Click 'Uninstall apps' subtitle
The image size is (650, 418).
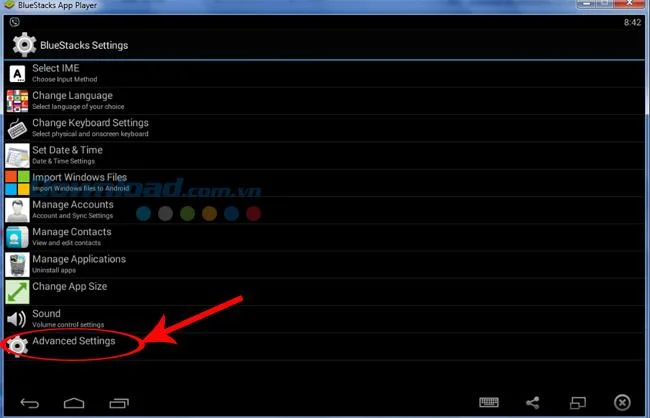tap(54, 270)
